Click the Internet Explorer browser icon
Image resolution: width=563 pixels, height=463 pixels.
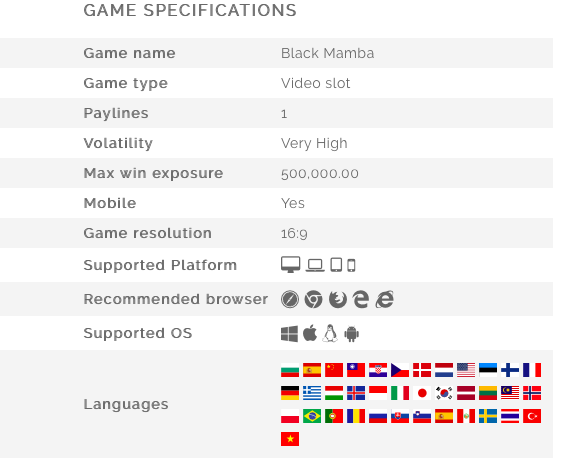point(385,299)
